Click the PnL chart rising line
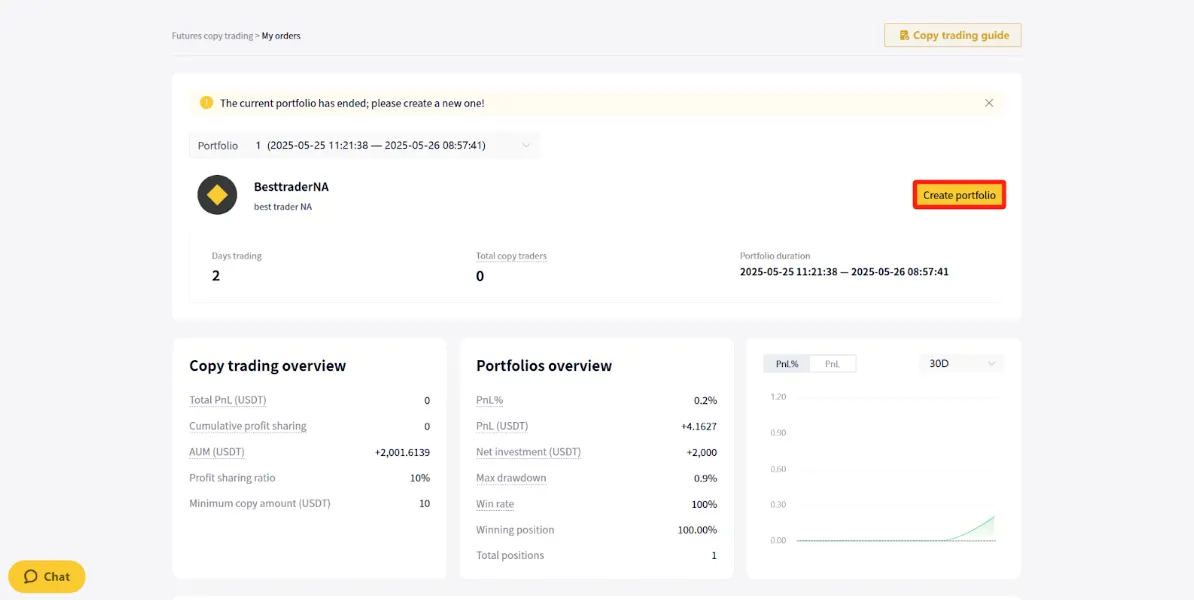The height and width of the screenshot is (600, 1194). click(x=970, y=528)
